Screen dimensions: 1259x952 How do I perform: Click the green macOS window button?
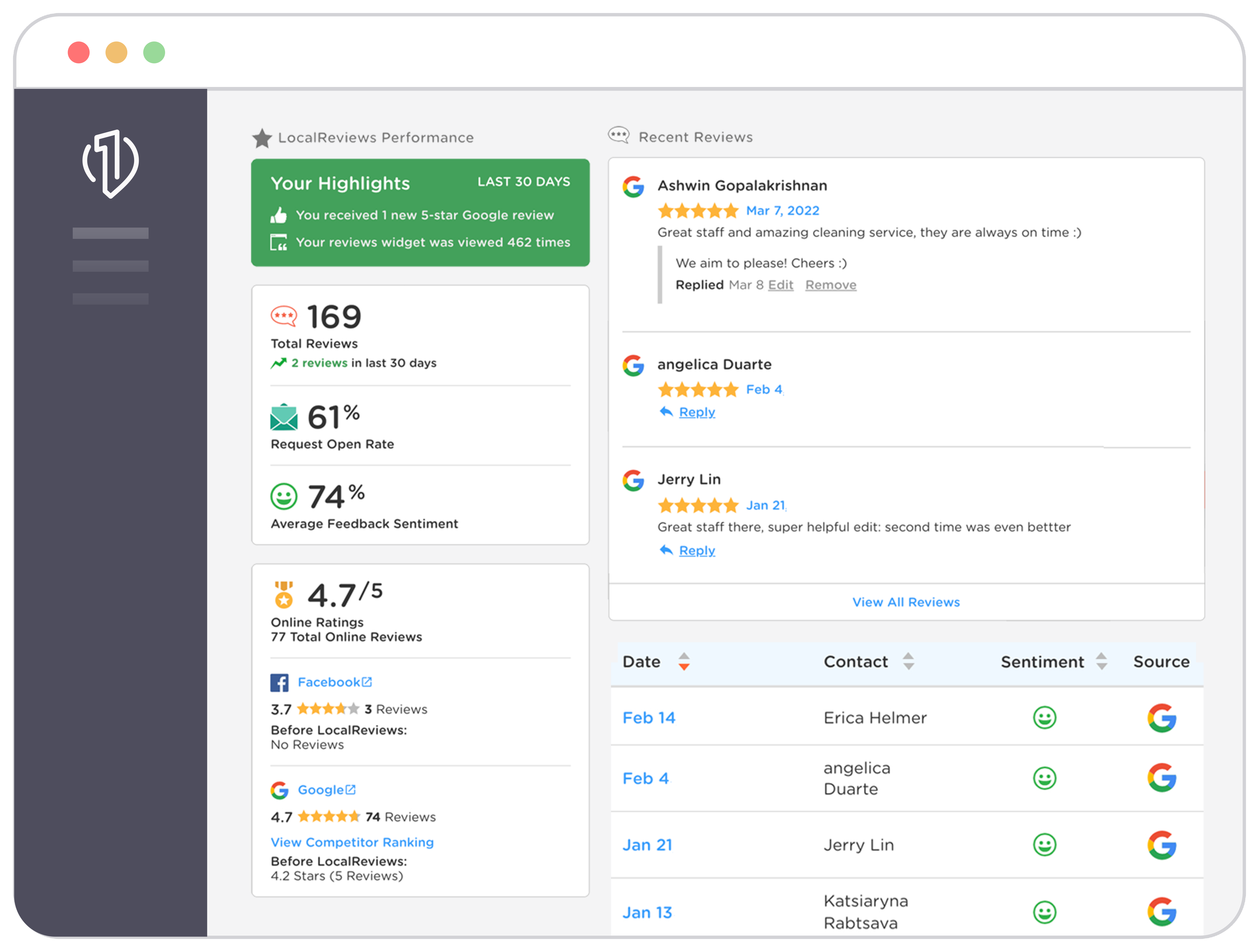tap(154, 52)
